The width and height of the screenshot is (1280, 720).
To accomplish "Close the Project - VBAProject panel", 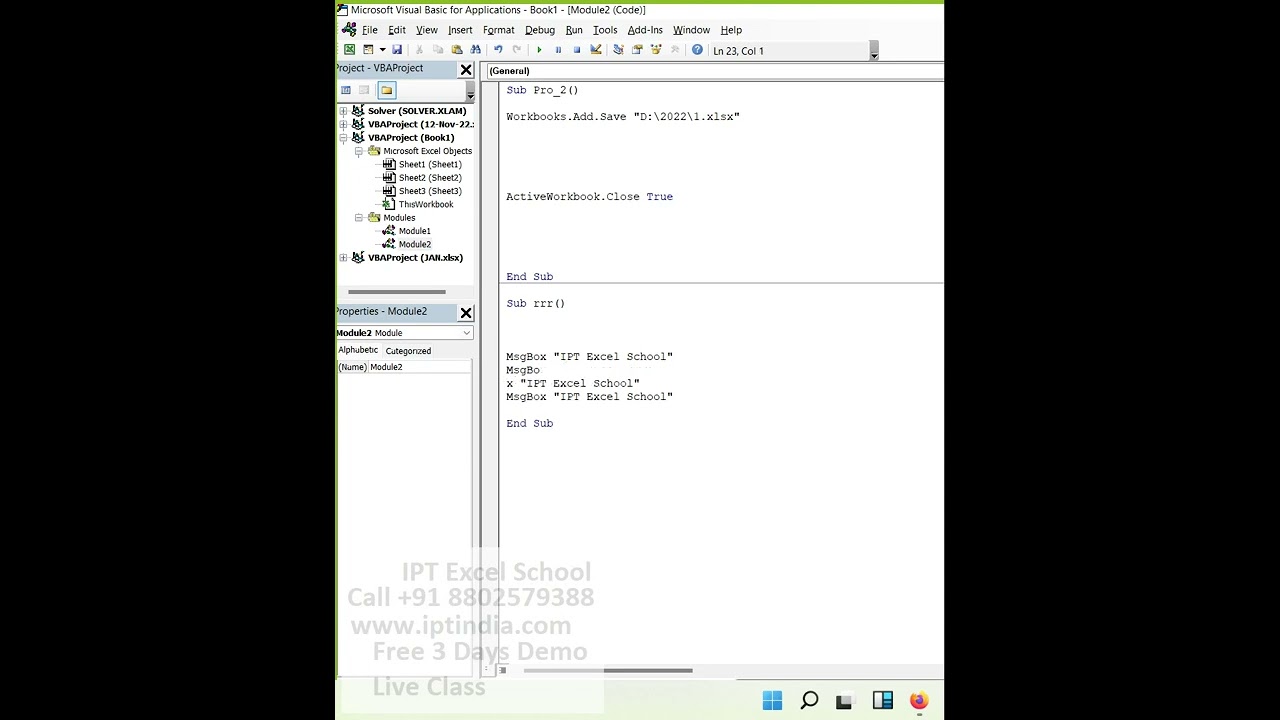I will [x=466, y=70].
